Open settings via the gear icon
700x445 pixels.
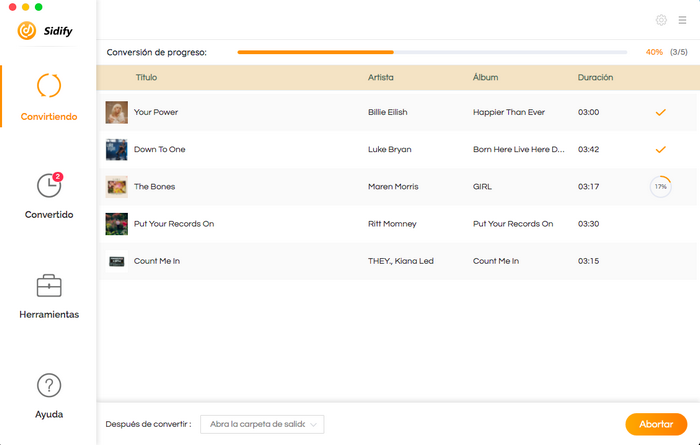pyautogui.click(x=661, y=20)
